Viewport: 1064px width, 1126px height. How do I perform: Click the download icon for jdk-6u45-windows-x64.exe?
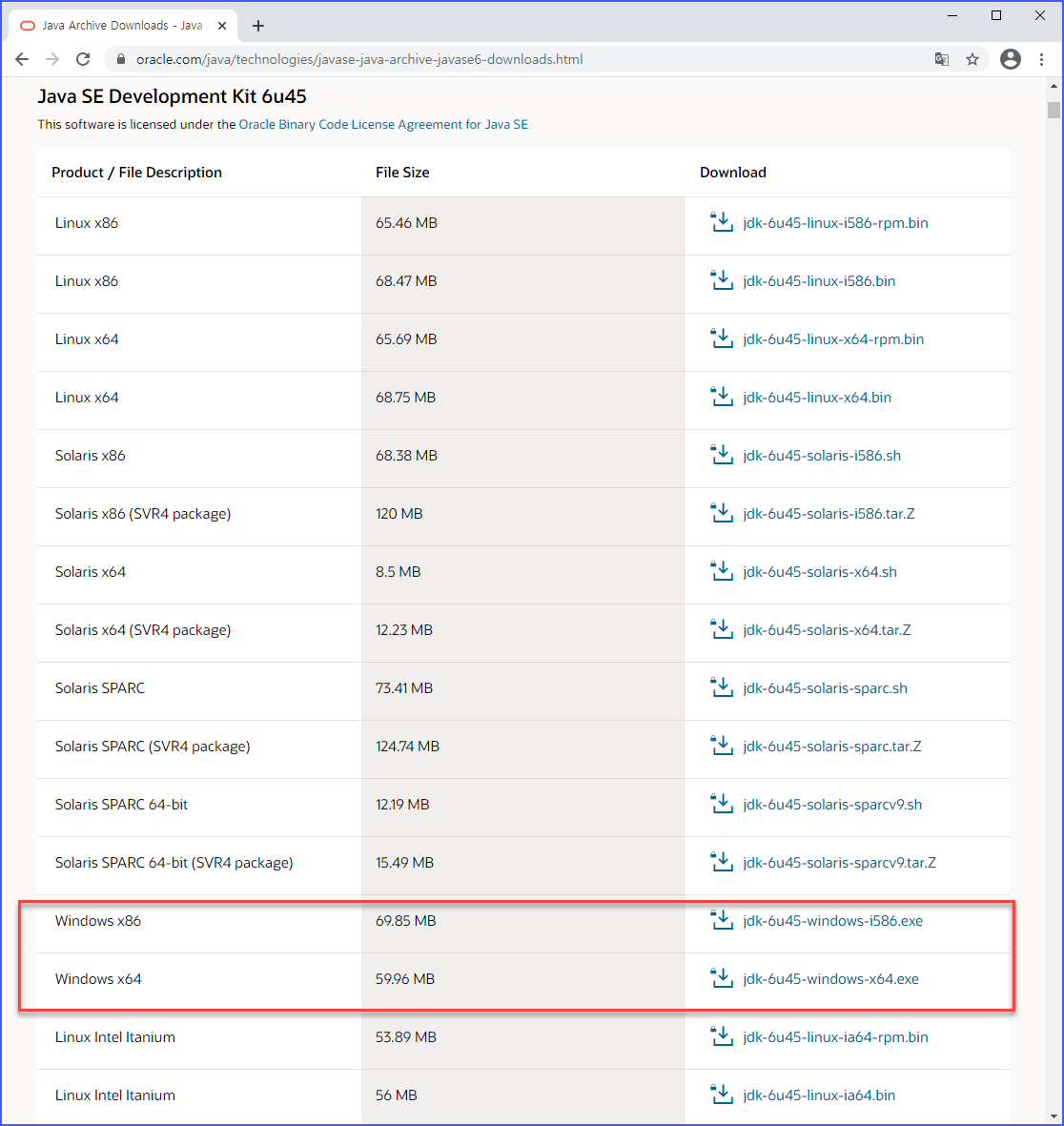[722, 979]
